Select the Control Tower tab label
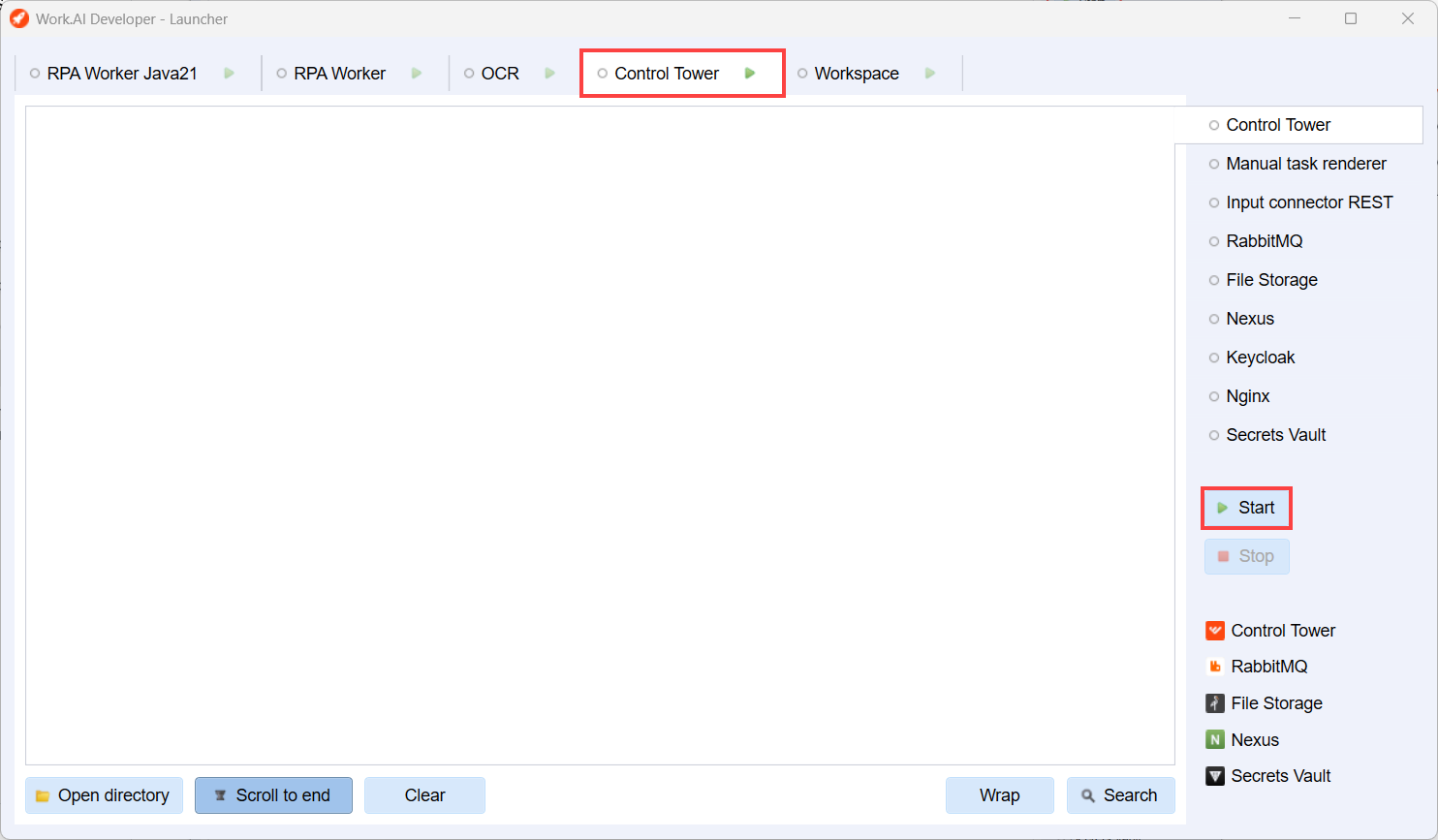Image resolution: width=1438 pixels, height=840 pixels. click(x=667, y=74)
